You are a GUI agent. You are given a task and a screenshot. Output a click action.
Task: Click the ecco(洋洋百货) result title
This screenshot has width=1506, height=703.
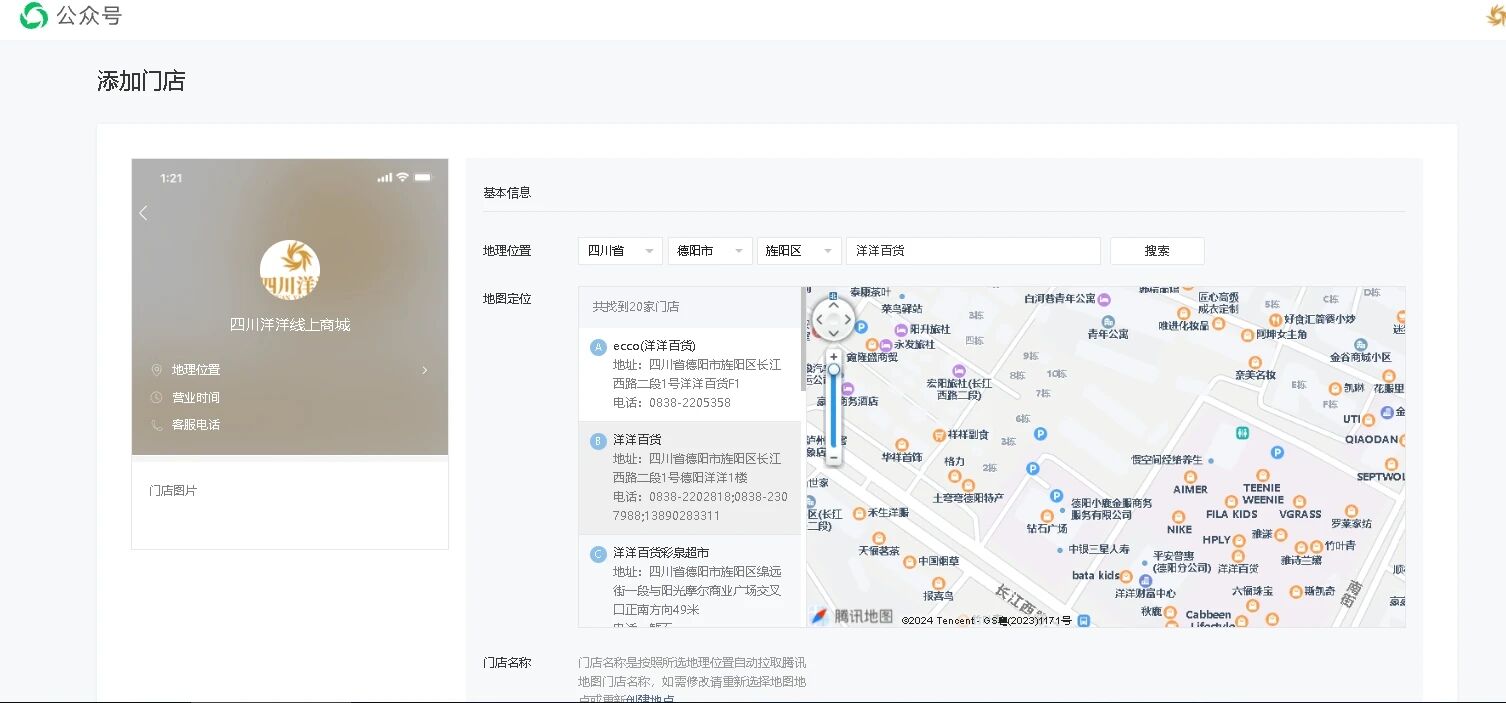(654, 346)
